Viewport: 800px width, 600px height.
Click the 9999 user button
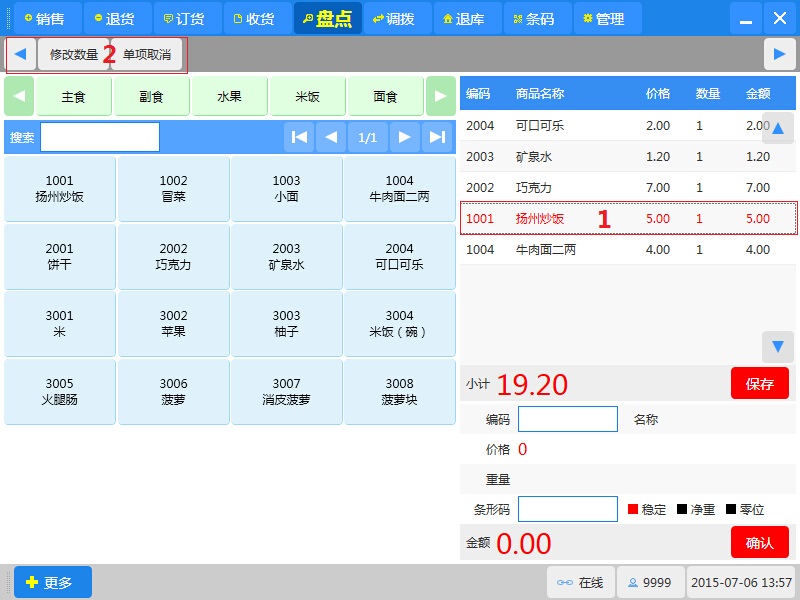651,582
